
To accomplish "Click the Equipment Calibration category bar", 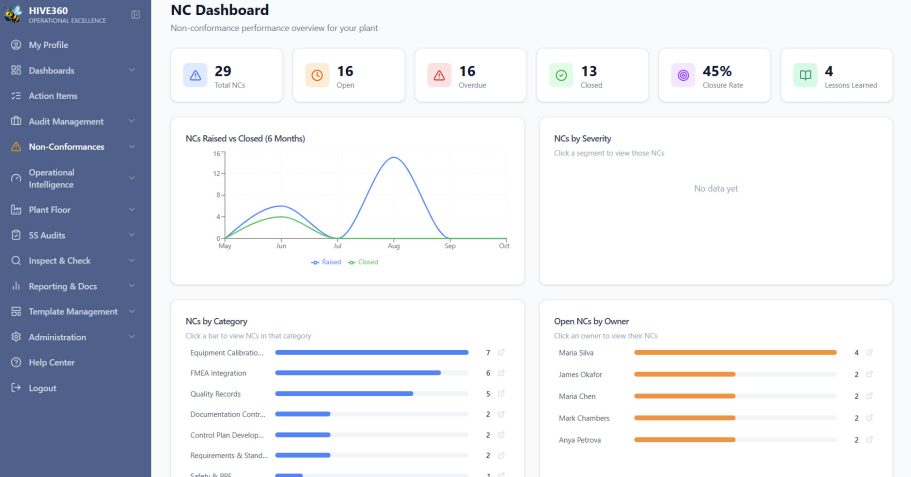I will 372,353.
